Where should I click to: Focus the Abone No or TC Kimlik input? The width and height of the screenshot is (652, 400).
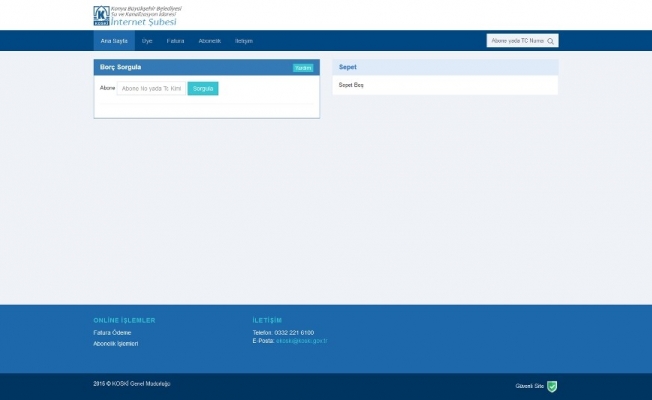152,88
